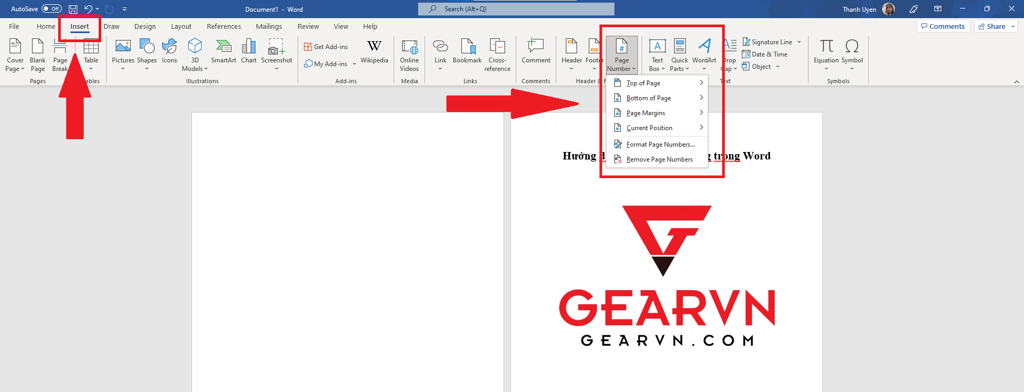
Task: Insert 3D Models
Action: pos(195,55)
